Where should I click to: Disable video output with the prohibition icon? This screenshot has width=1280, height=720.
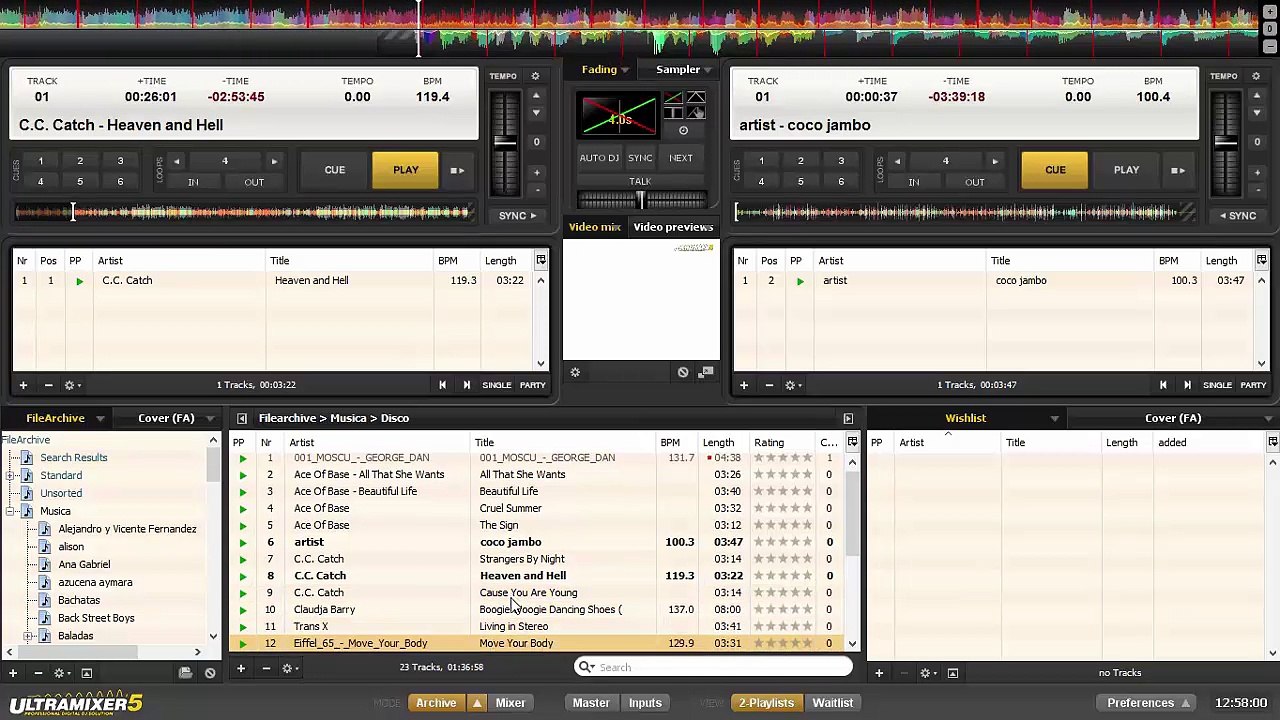pos(683,372)
